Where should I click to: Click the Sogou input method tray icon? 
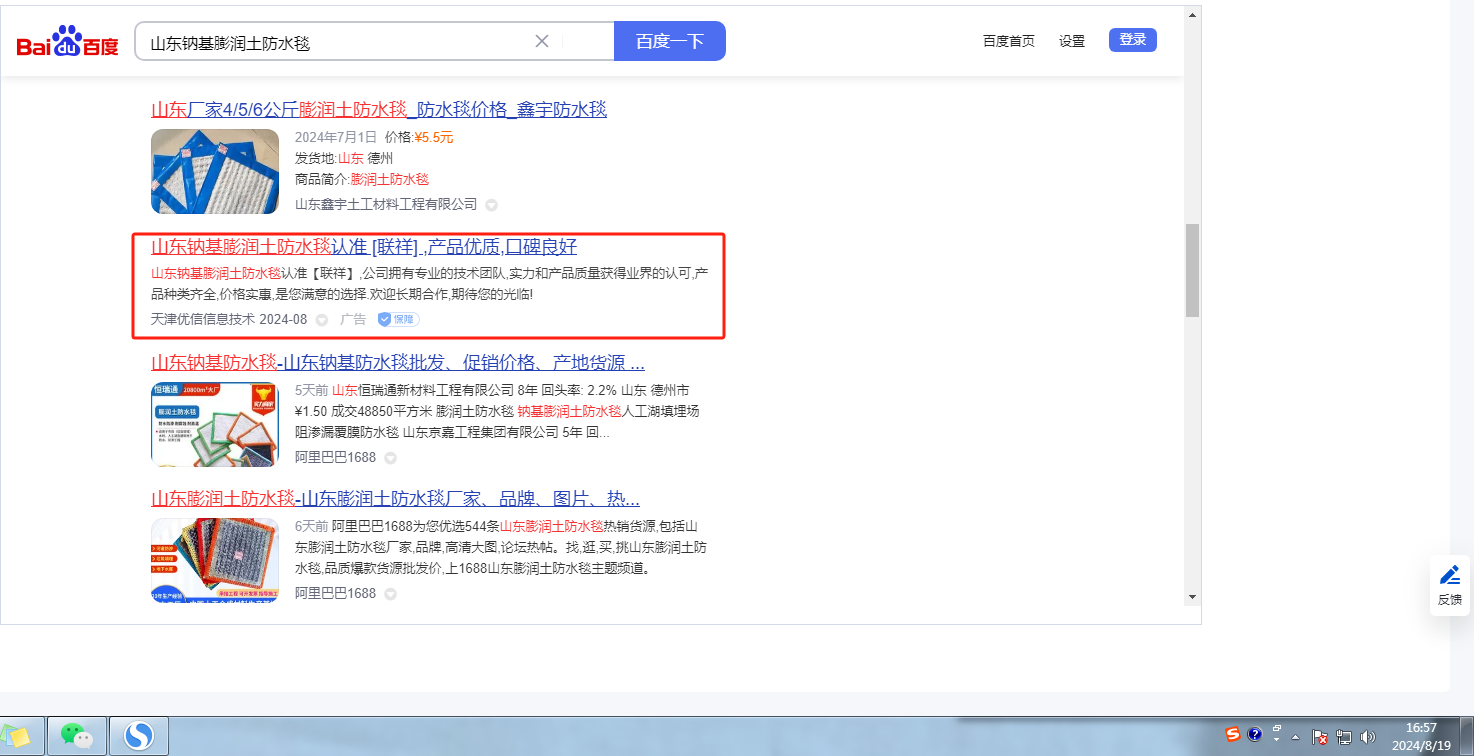tap(1234, 735)
